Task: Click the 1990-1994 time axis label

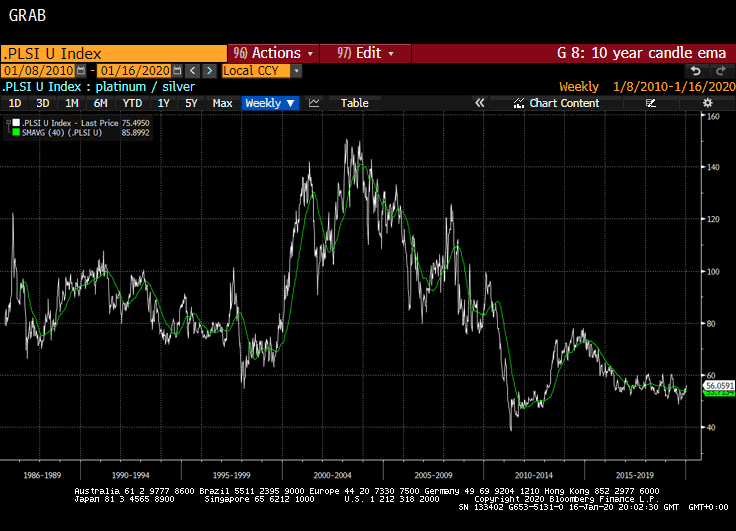Action: click(x=130, y=476)
